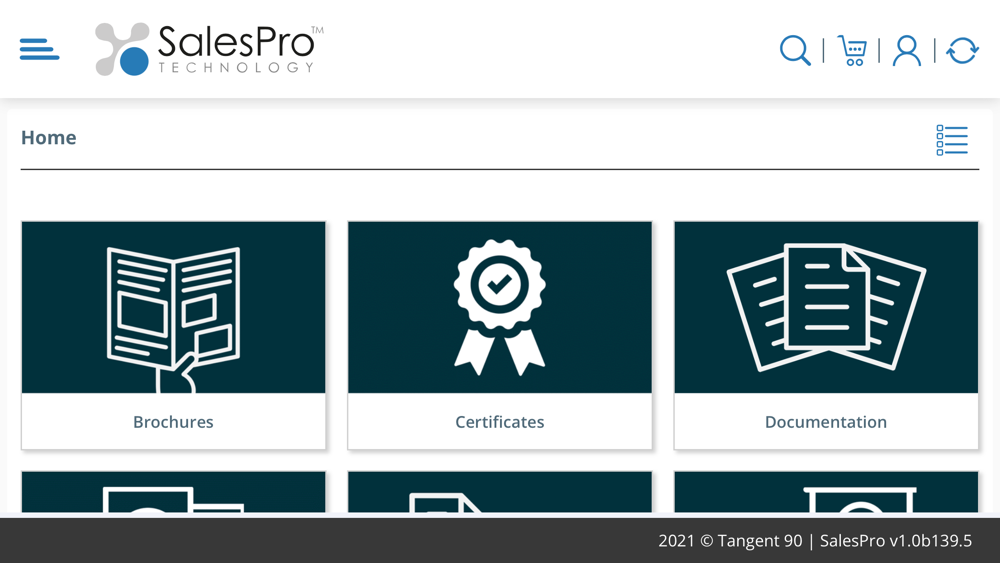Open the hamburger navigation menu
Screen dimensions: 1000x563
click(x=40, y=49)
